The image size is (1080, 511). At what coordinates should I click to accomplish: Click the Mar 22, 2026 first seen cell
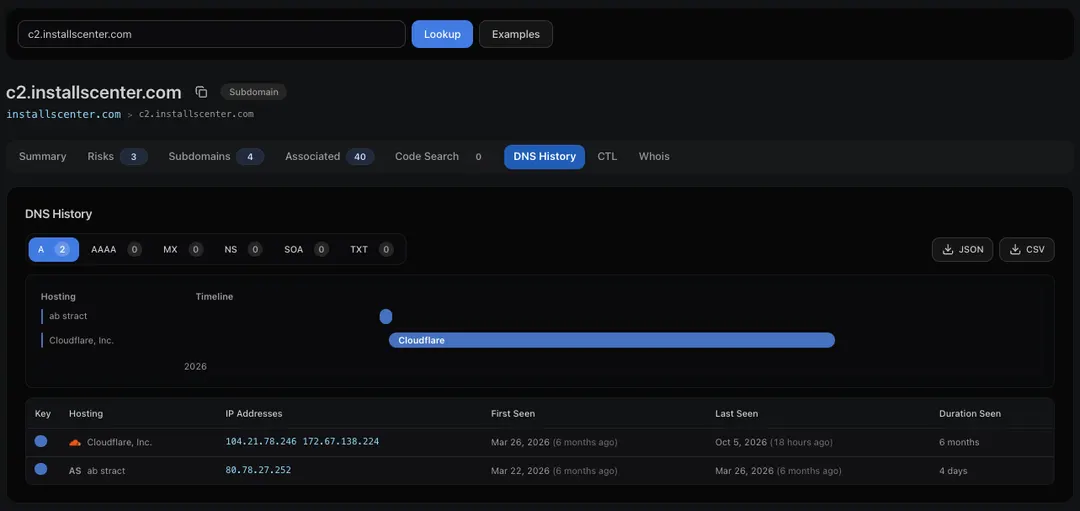tap(554, 471)
